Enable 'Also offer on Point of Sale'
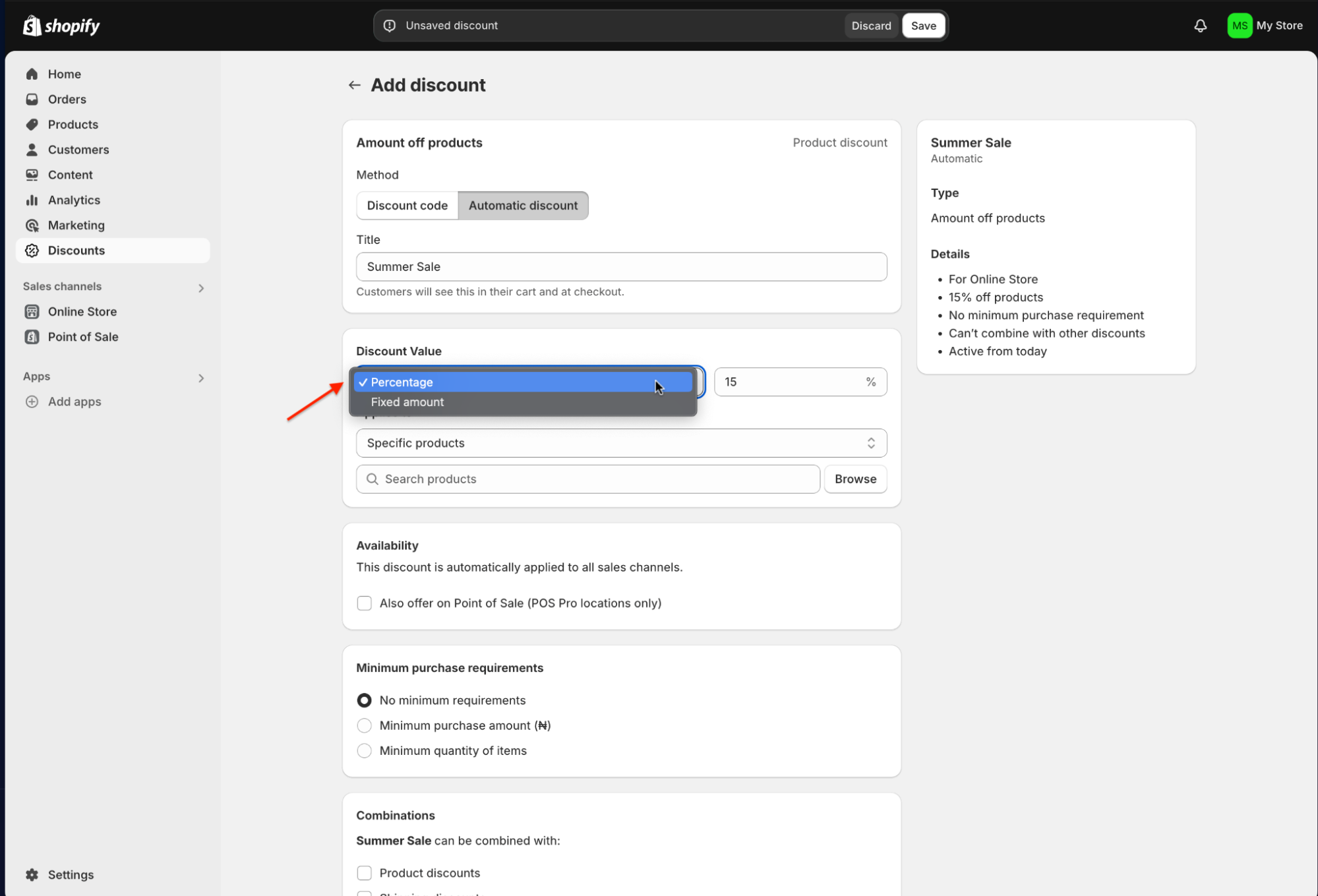 click(364, 603)
